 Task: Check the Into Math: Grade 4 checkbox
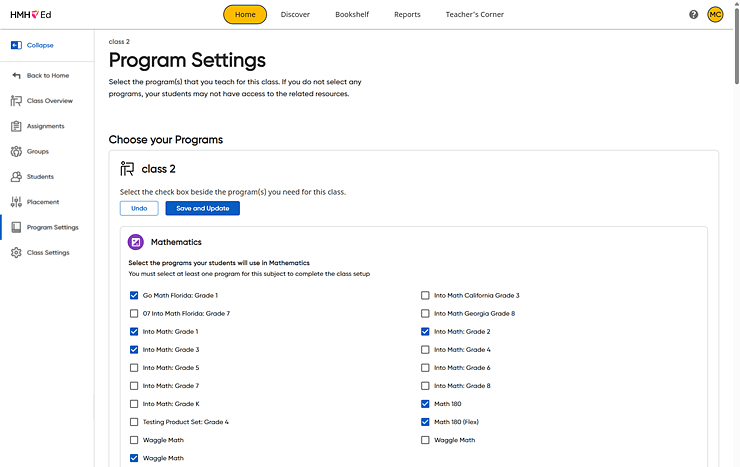tap(425, 350)
